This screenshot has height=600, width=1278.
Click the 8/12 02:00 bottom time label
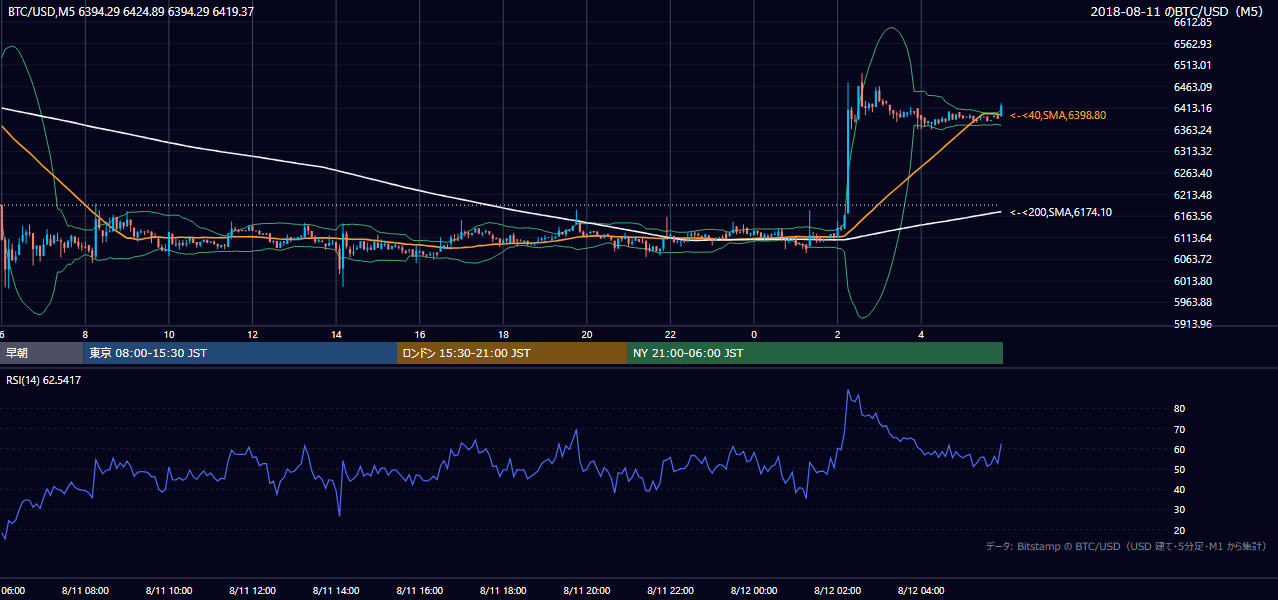click(x=838, y=591)
